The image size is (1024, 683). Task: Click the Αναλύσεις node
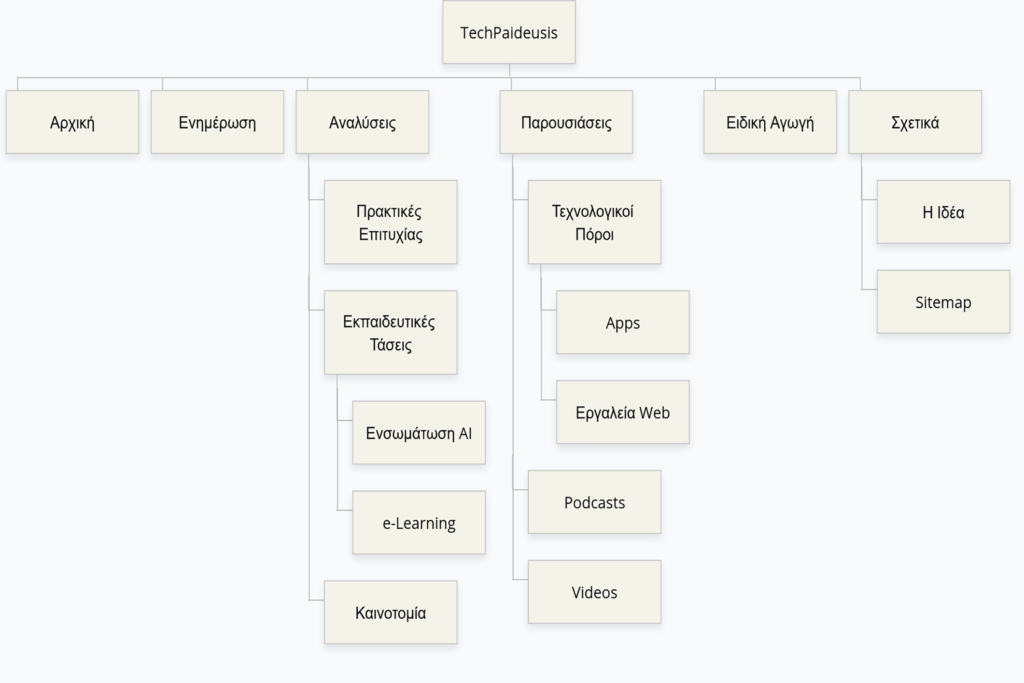tap(362, 122)
